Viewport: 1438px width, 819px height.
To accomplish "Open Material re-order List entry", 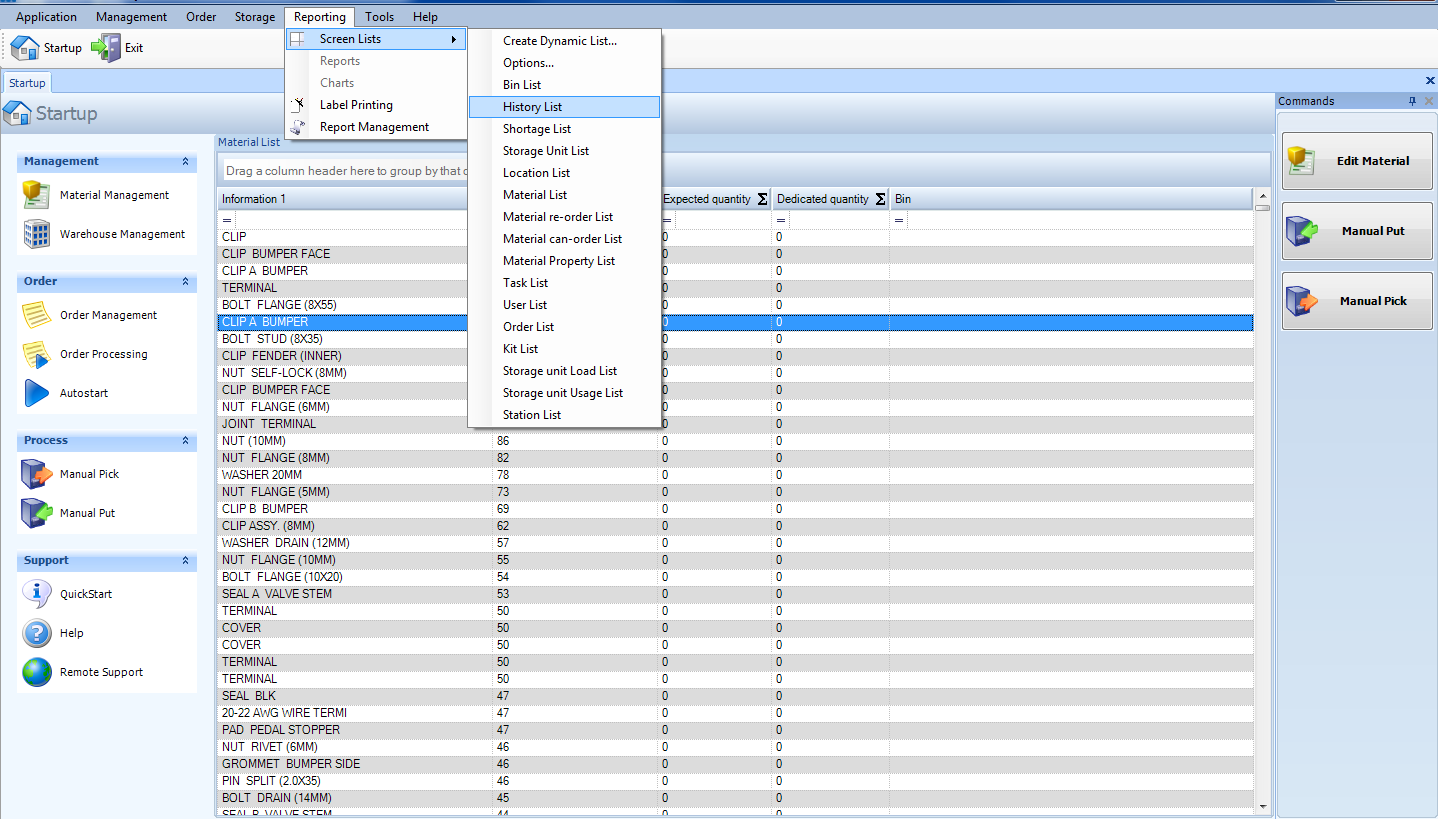I will (564, 217).
